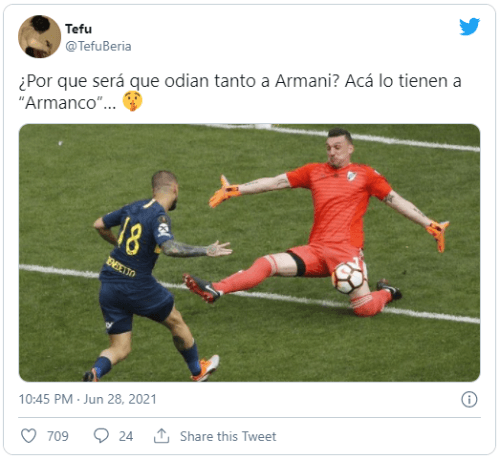Visit the @TefuBeria handle

click(x=98, y=46)
